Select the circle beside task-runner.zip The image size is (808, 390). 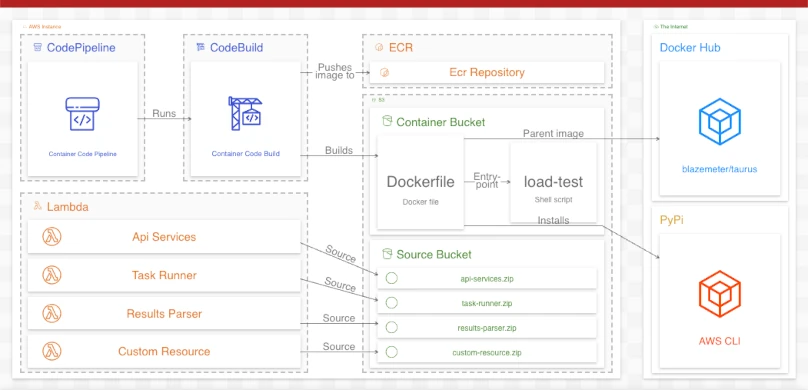392,303
